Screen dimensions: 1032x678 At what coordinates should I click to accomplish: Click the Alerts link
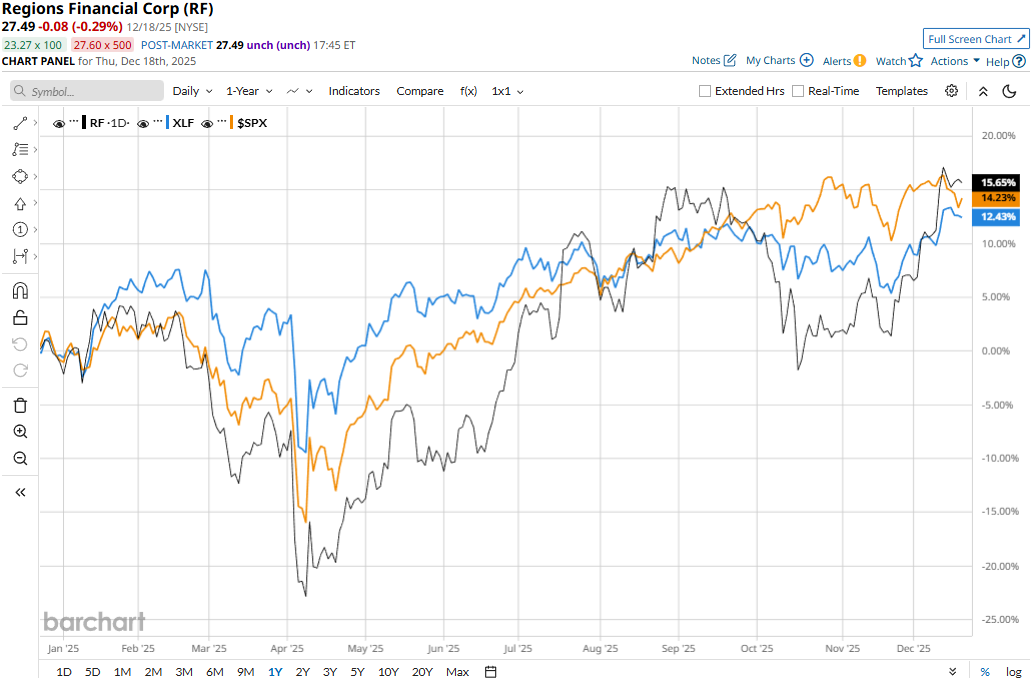click(837, 61)
